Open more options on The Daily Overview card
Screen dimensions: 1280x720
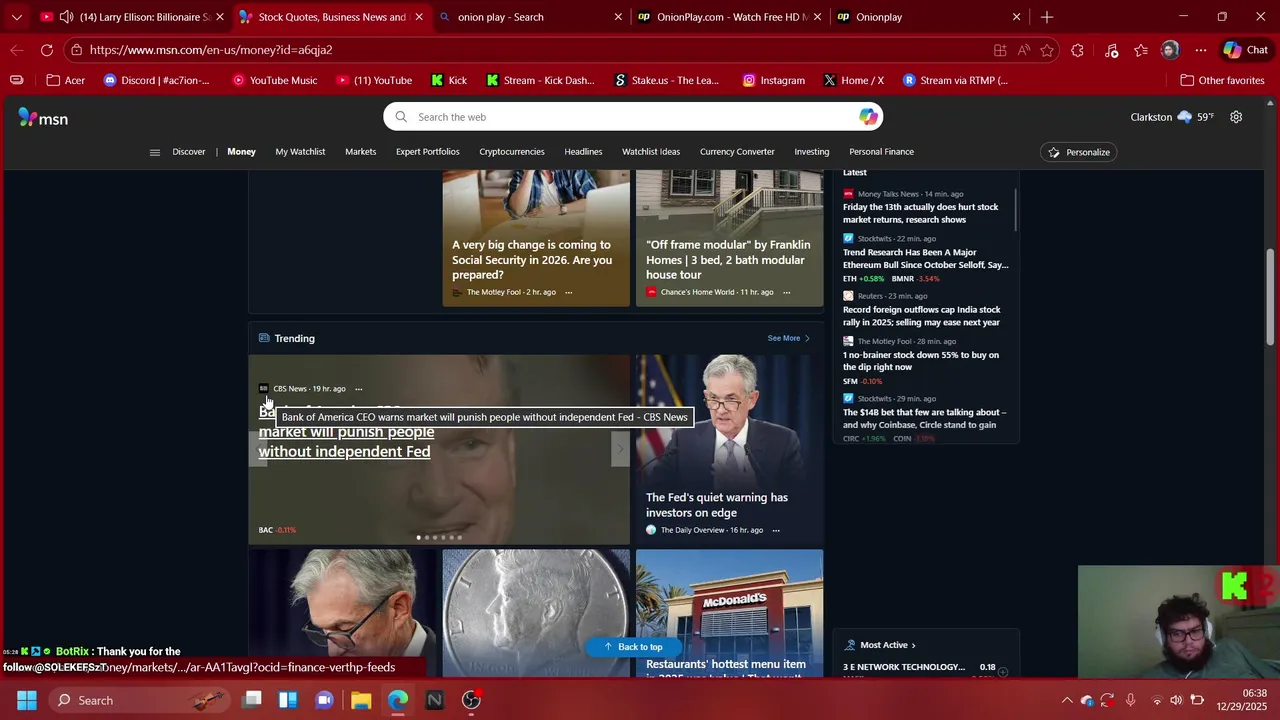pyautogui.click(x=776, y=530)
